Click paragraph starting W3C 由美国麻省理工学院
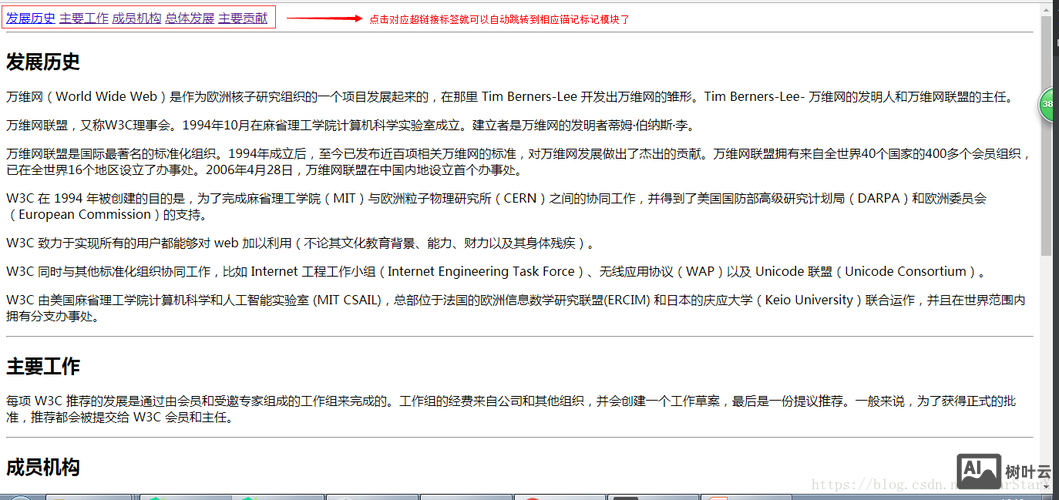 pos(516,308)
